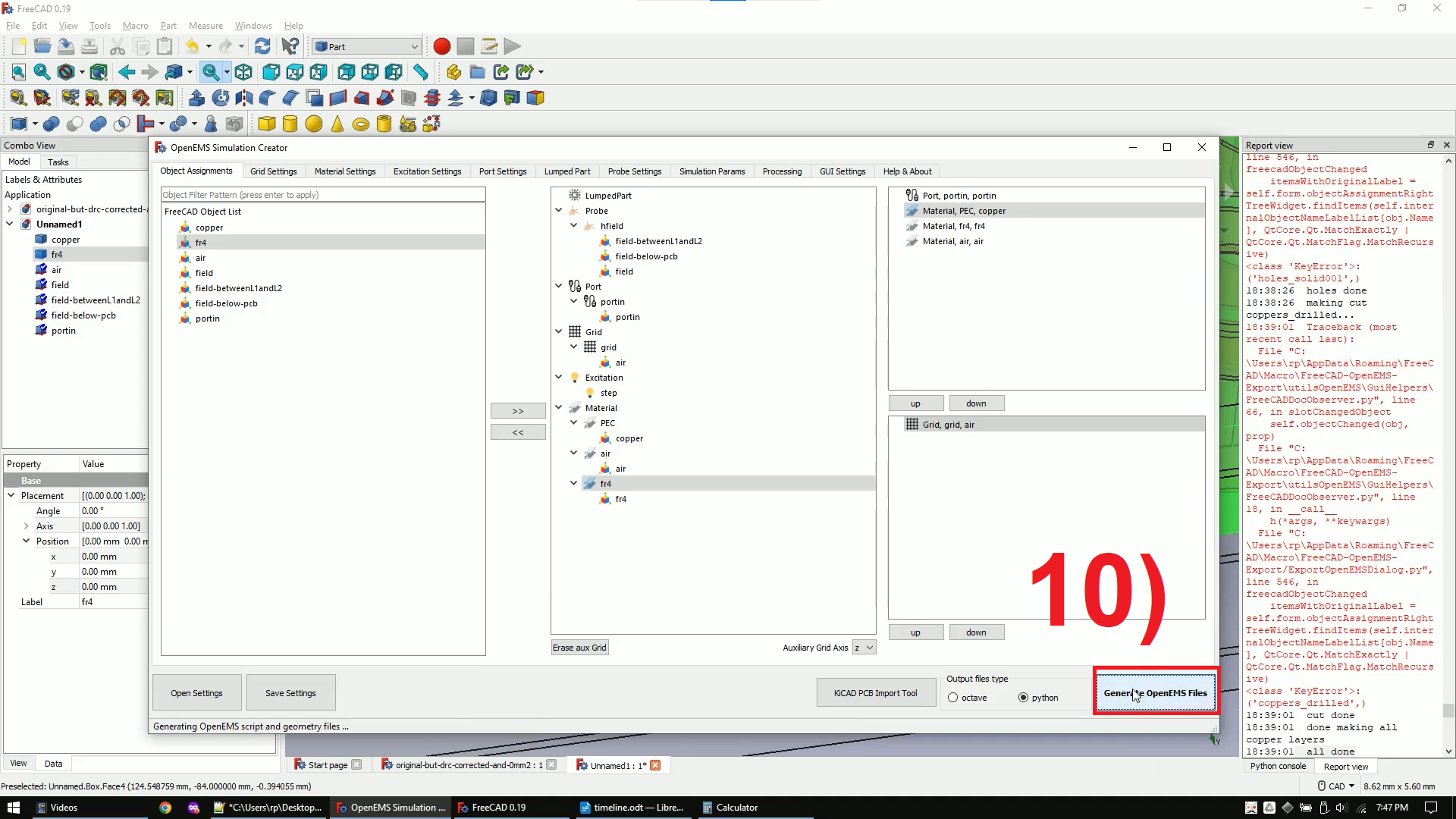Create a new document with the New icon
Image resolution: width=1456 pixels, height=819 pixels.
click(19, 46)
